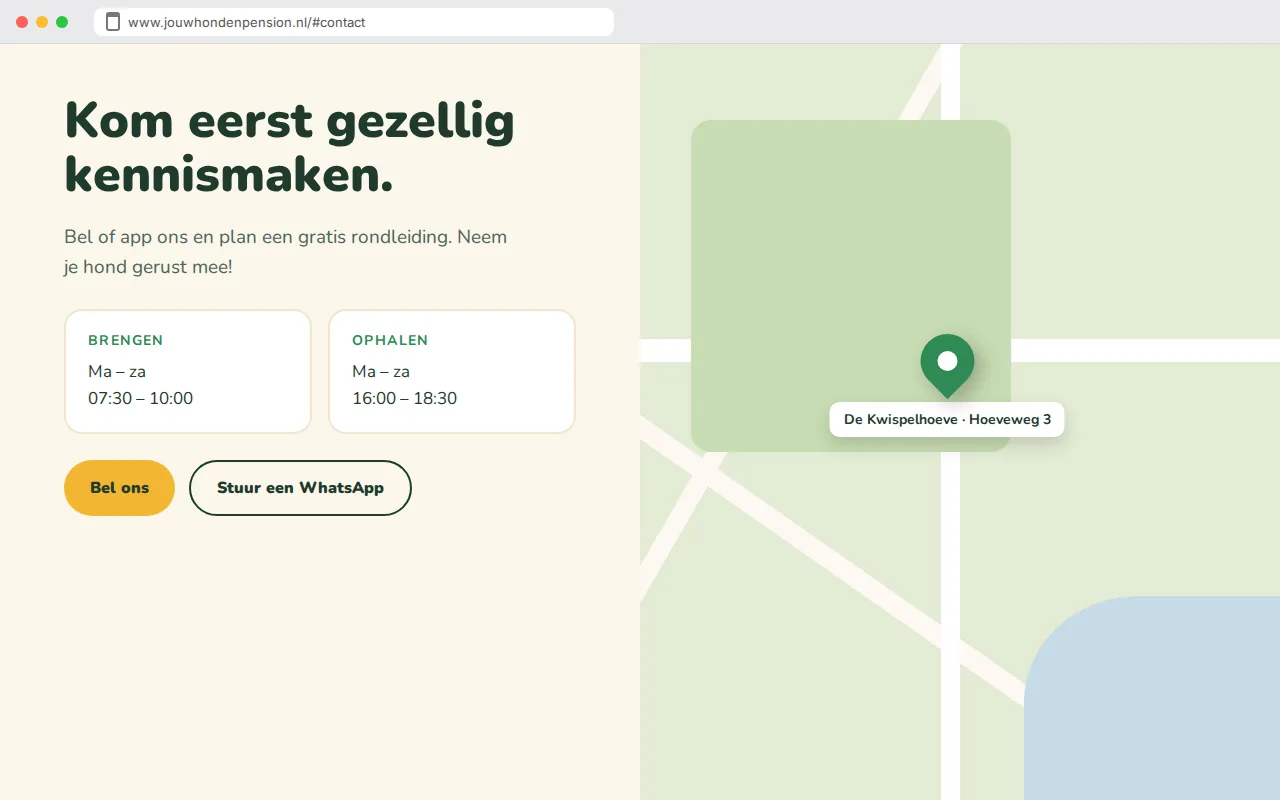Click the "BRENGEN" card heading
Viewport: 1280px width, 800px height.
point(126,340)
